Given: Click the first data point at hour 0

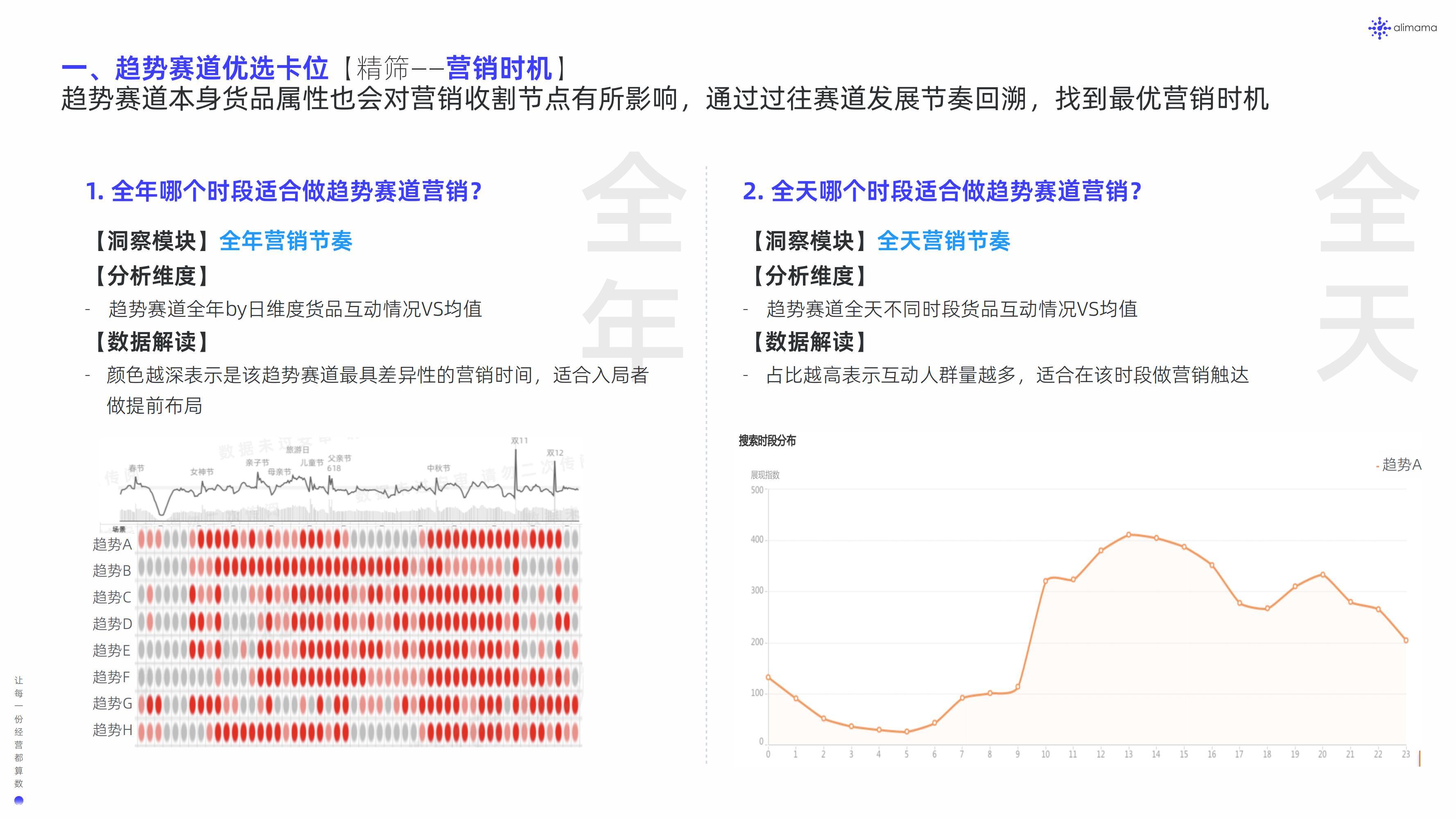Looking at the screenshot, I should (x=768, y=677).
